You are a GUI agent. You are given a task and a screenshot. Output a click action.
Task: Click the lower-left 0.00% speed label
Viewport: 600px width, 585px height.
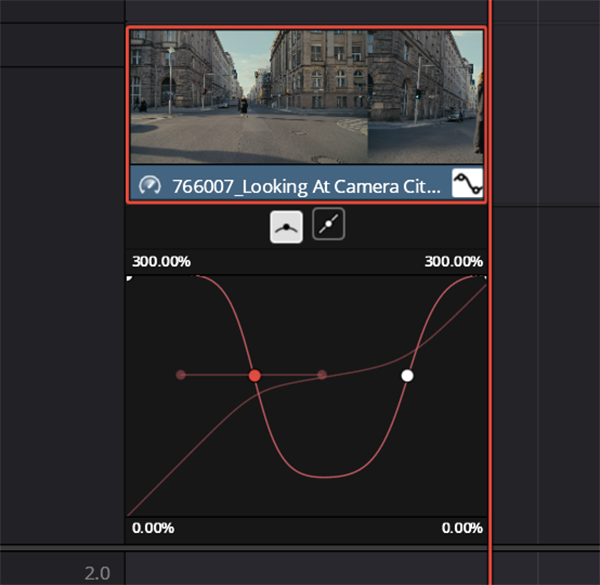click(x=153, y=528)
